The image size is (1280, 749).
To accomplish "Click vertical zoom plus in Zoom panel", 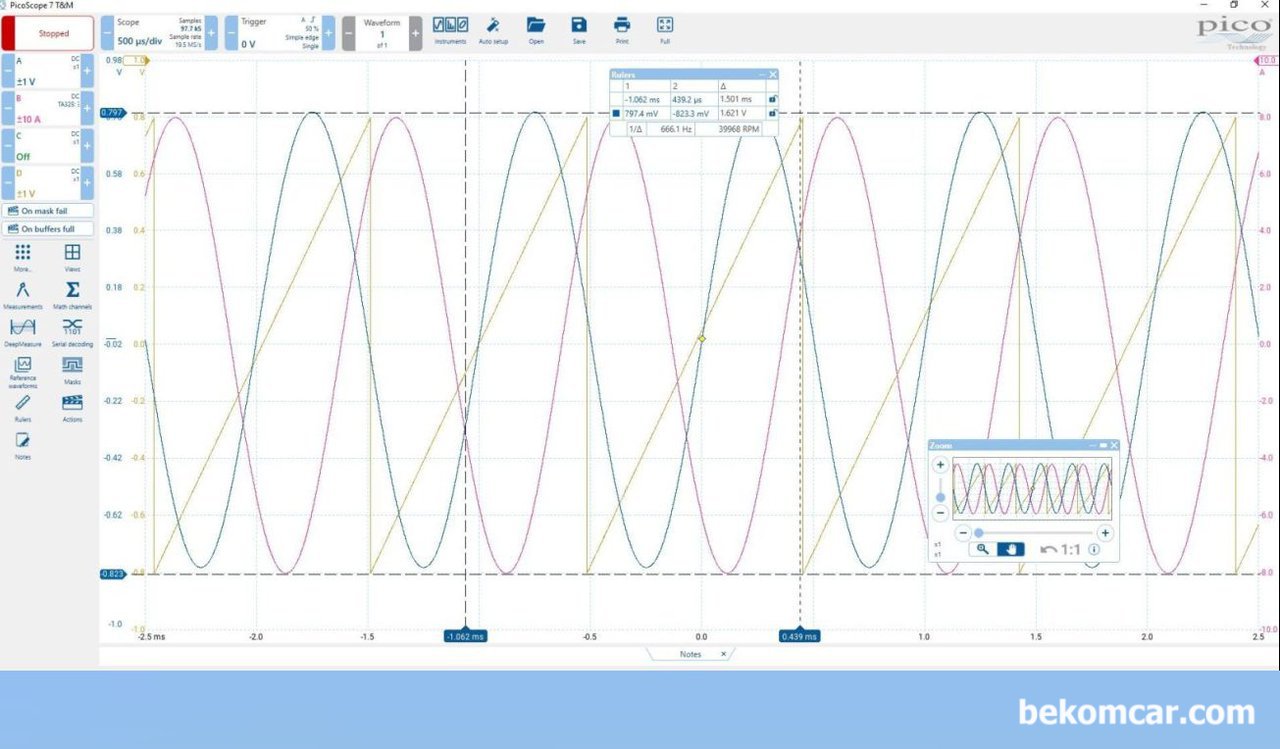I will [x=940, y=465].
